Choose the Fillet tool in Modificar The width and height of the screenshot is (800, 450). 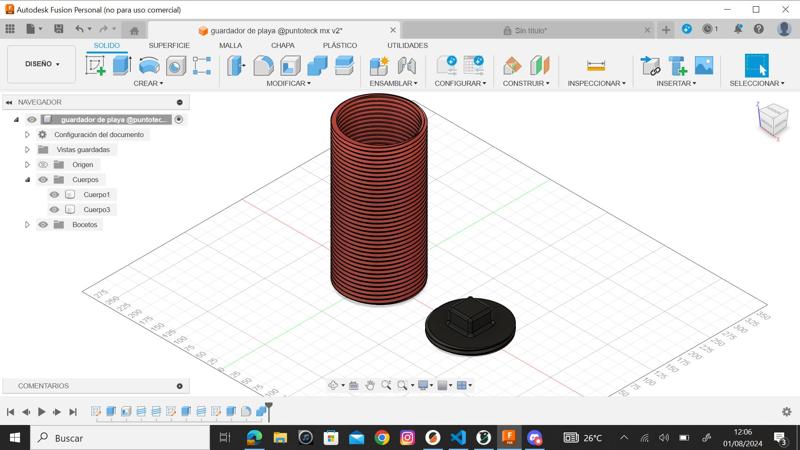(x=263, y=66)
